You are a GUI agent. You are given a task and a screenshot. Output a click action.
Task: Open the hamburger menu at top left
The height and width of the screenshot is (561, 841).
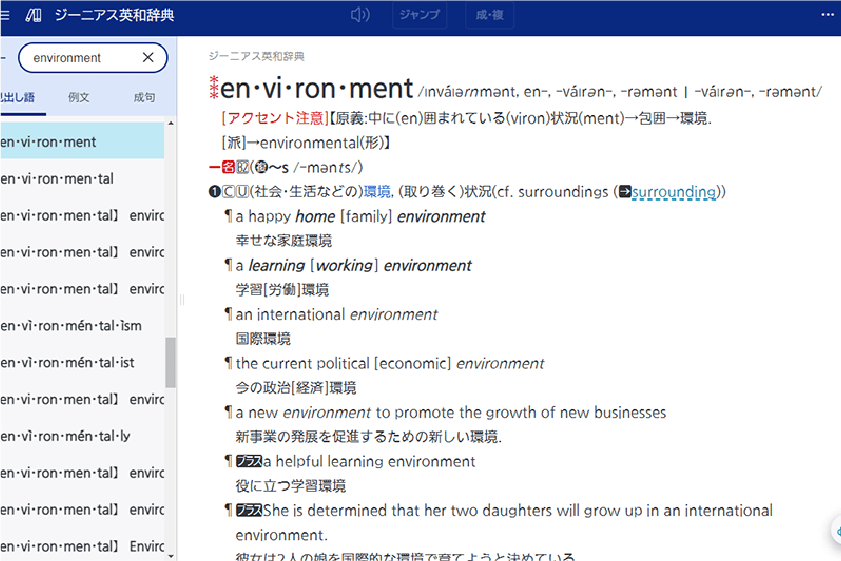coord(5,15)
